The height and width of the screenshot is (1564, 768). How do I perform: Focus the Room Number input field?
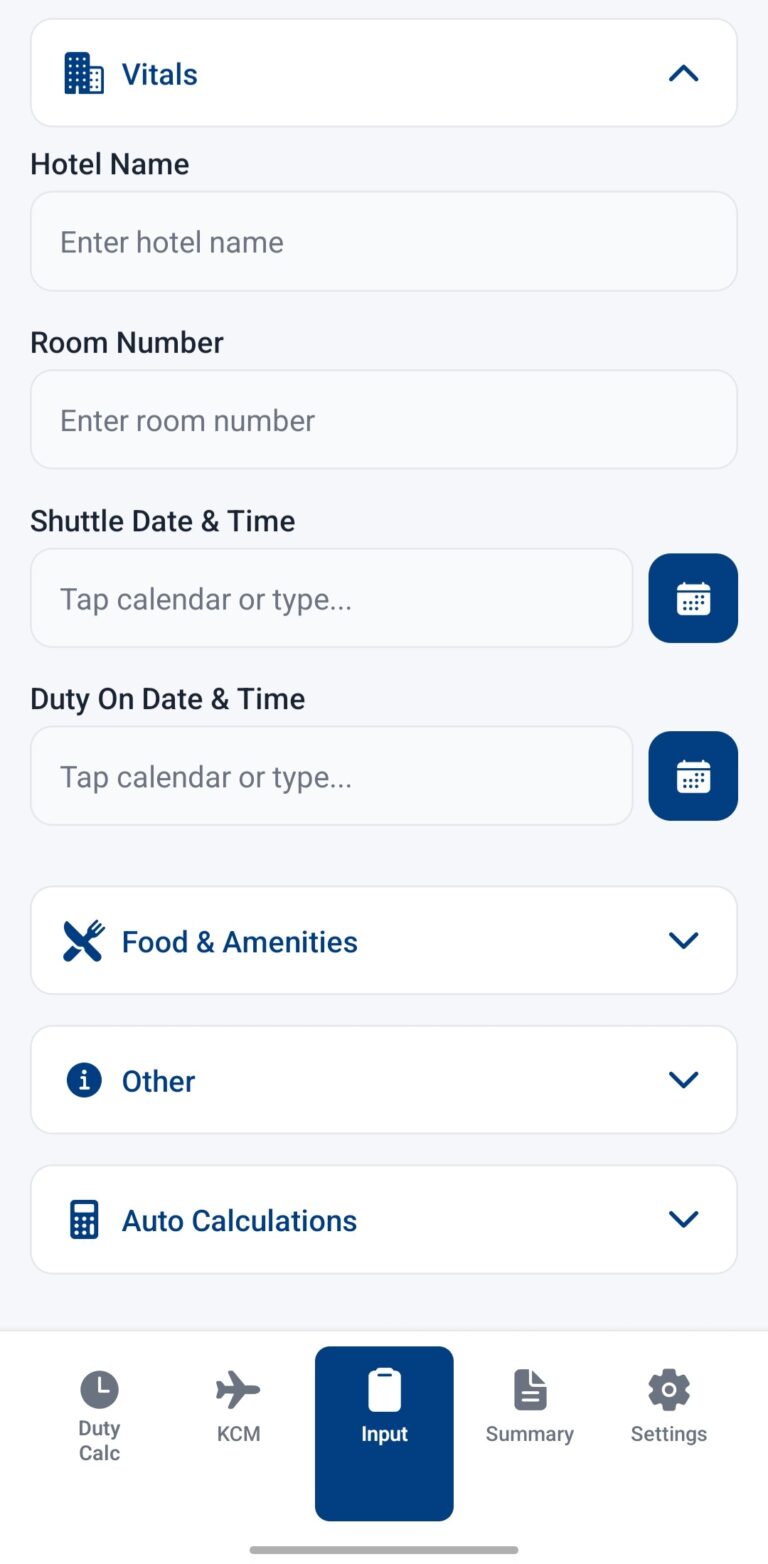coord(384,420)
